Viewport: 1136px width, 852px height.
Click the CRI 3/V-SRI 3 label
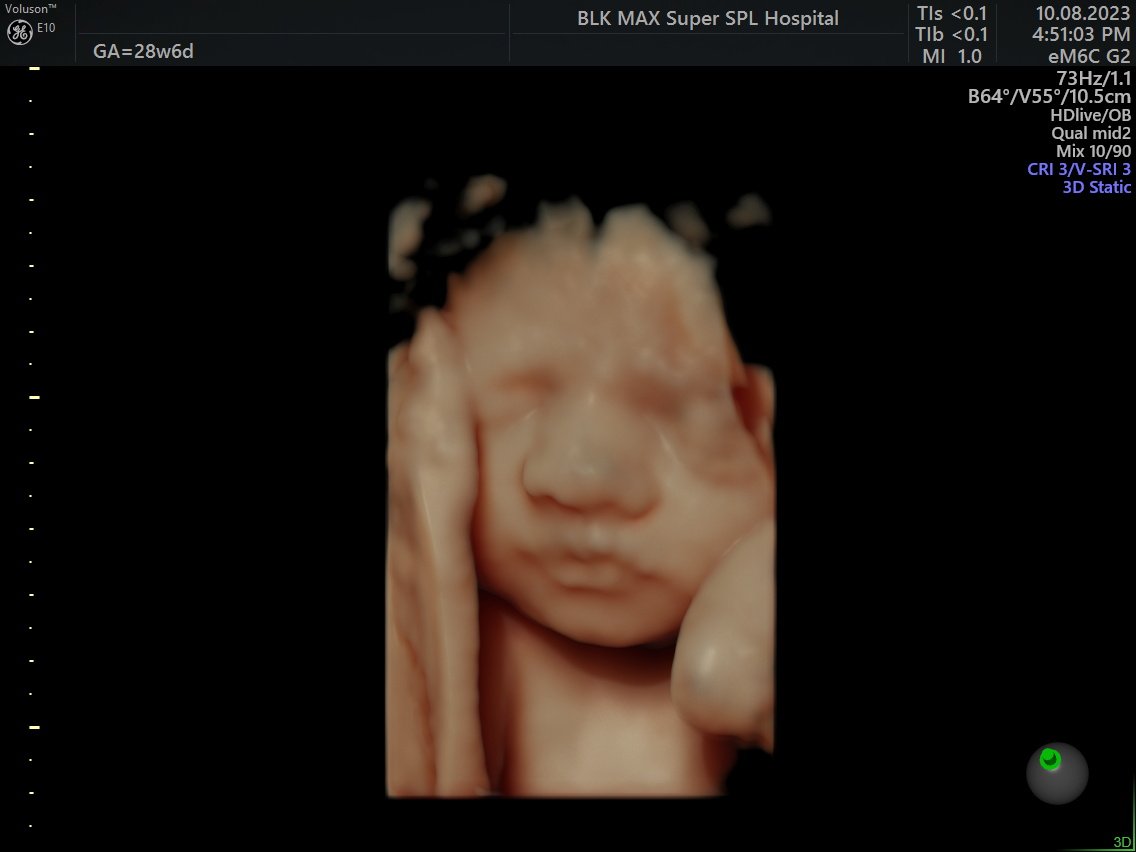(1079, 169)
